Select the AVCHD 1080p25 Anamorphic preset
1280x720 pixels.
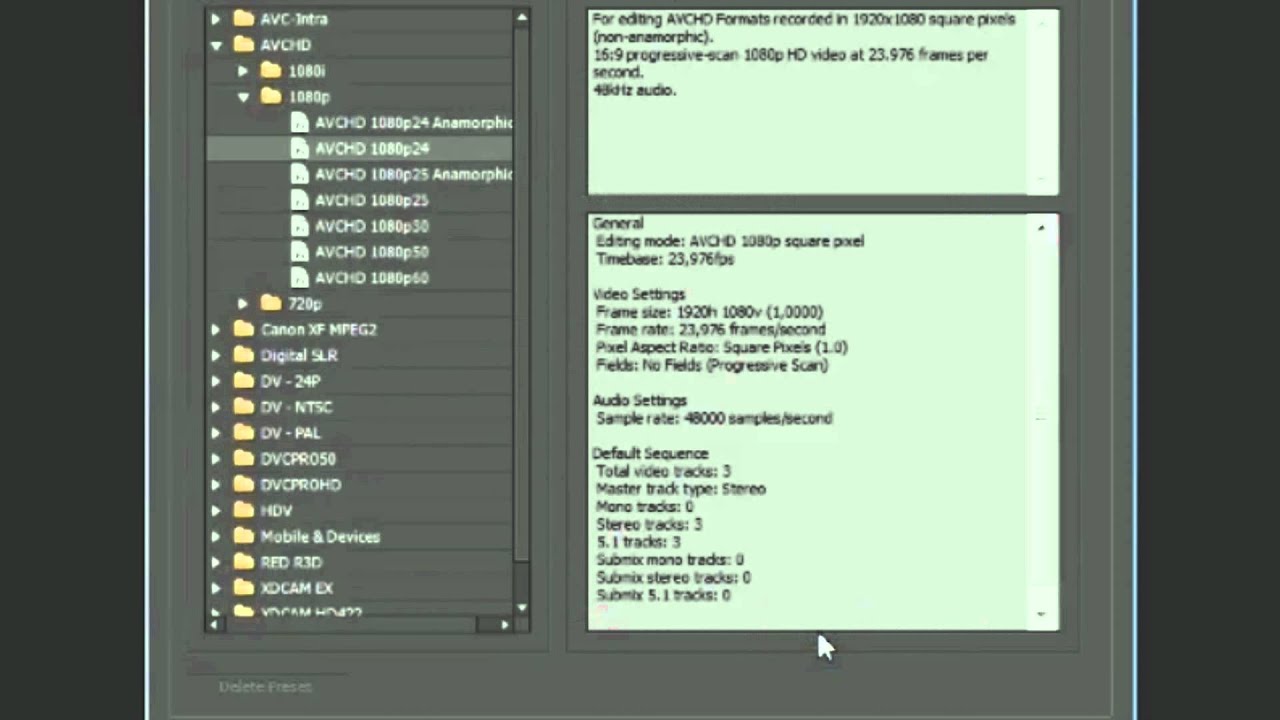tap(414, 175)
